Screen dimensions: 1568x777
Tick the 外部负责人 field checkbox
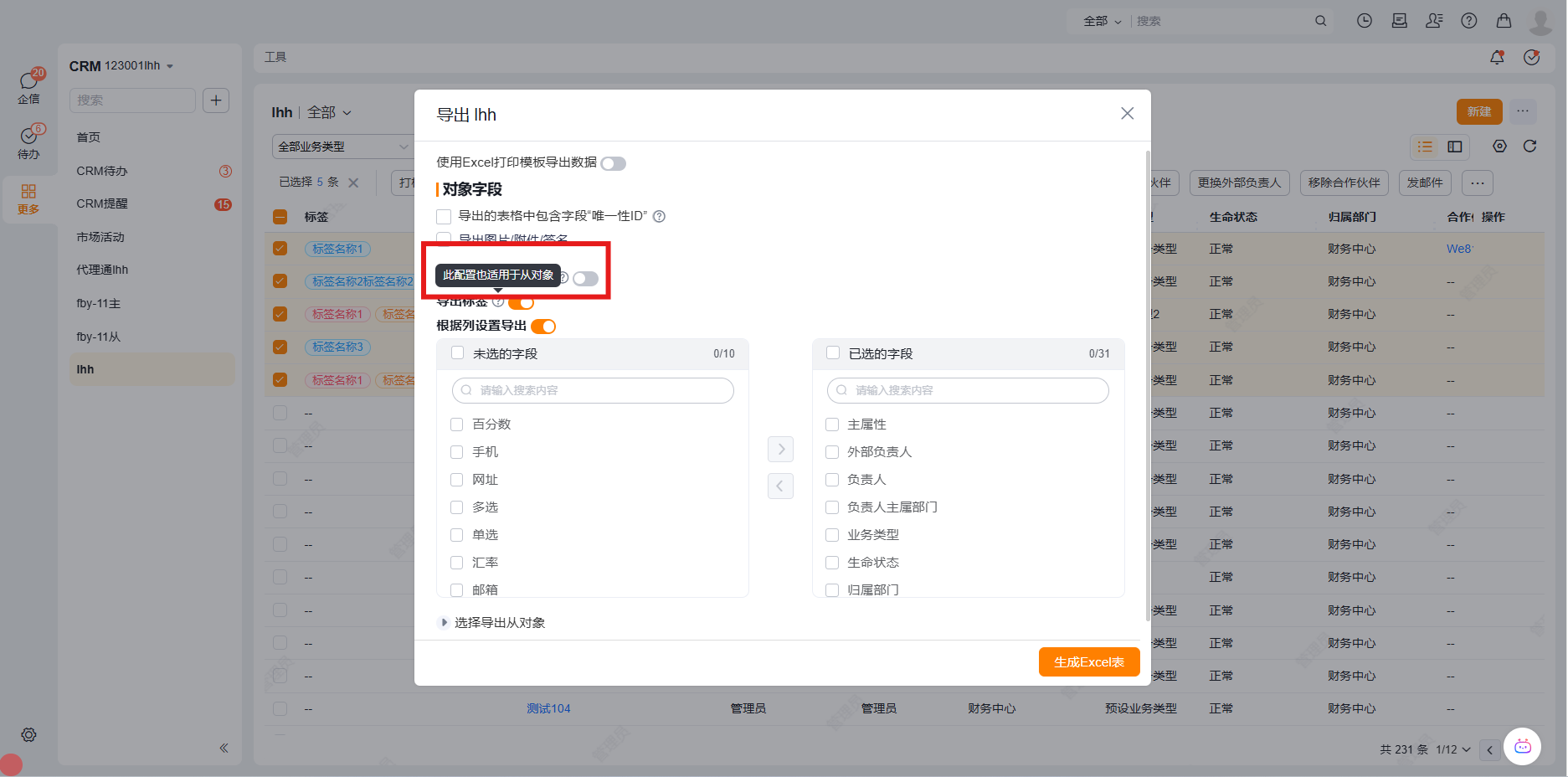click(832, 452)
